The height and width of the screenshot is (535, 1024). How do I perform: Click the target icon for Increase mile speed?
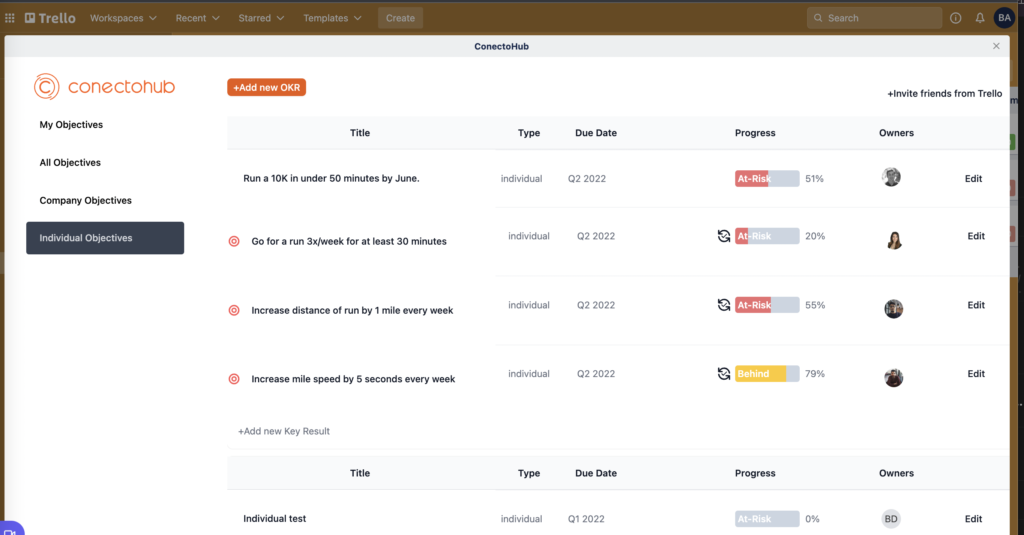(234, 379)
